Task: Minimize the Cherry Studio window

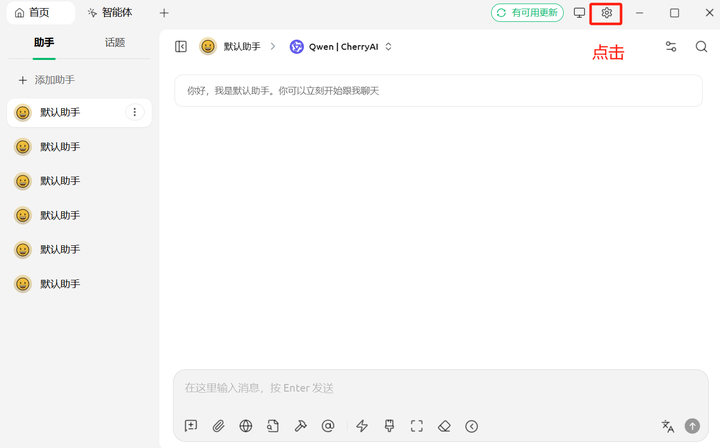Action: tap(639, 13)
